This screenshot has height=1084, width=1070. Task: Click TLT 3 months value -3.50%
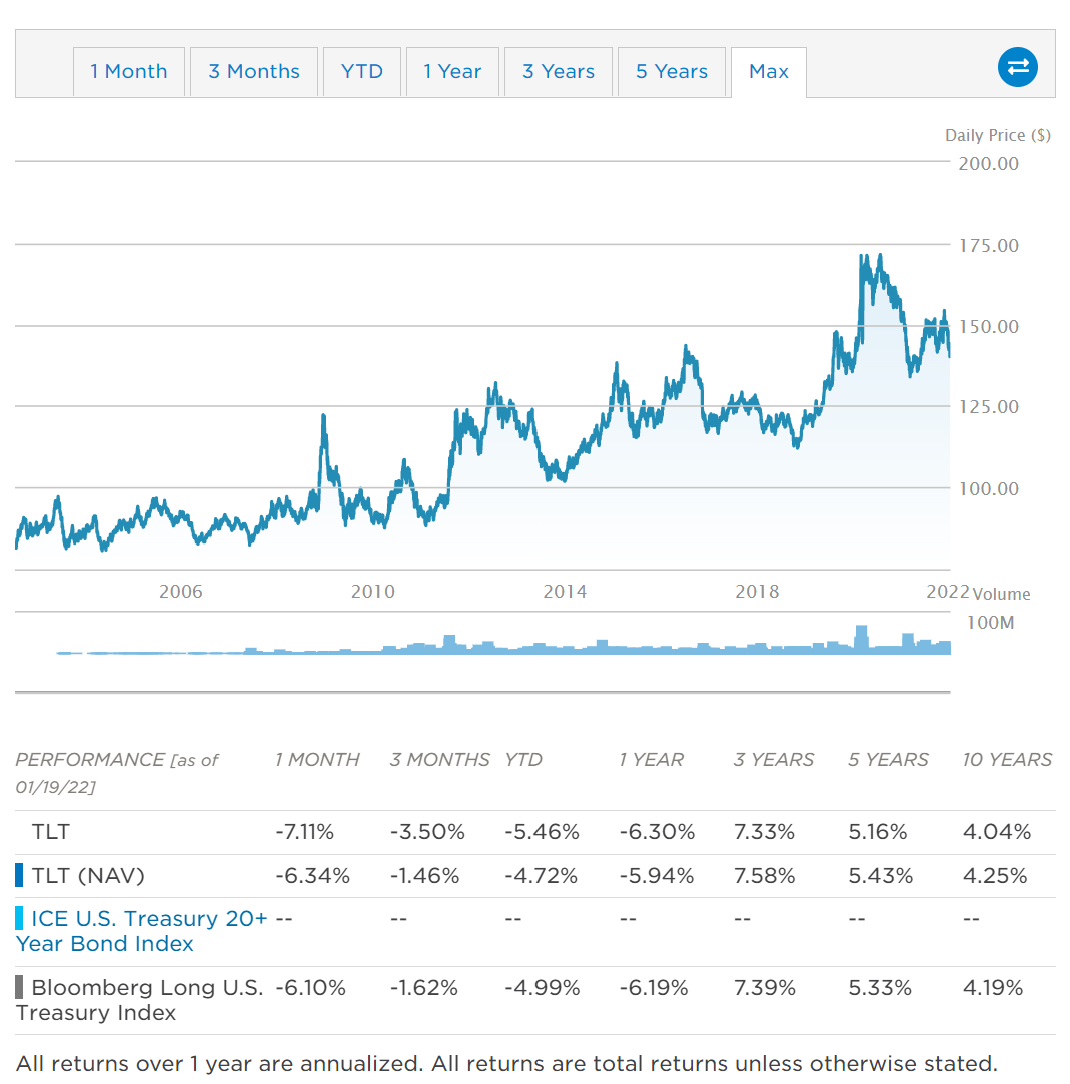pyautogui.click(x=427, y=831)
